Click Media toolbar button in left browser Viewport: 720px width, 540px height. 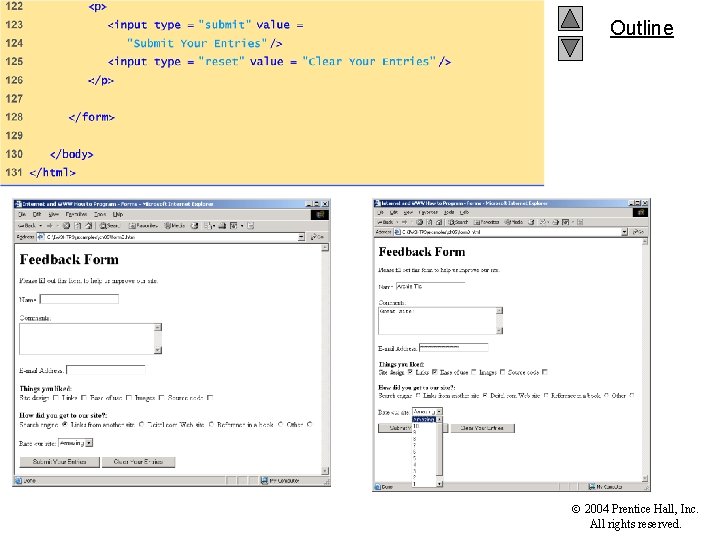pos(175,225)
